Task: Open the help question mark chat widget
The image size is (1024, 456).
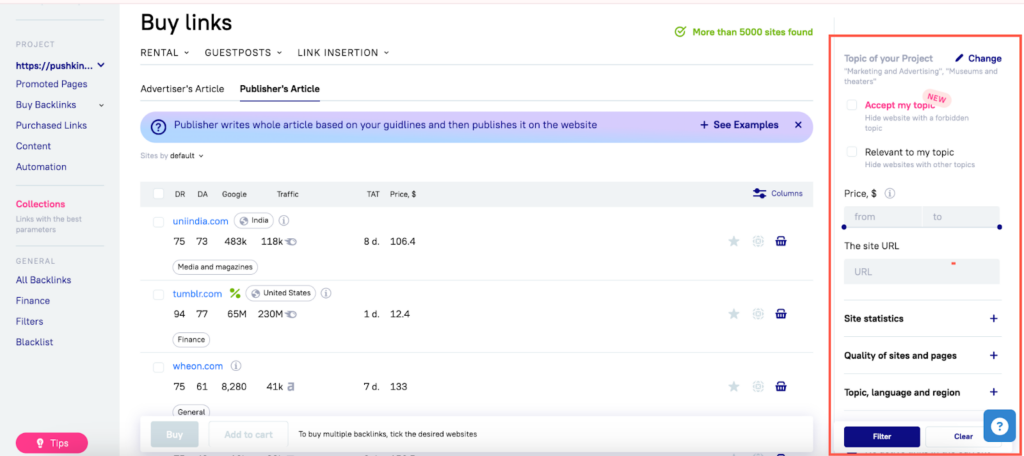Action: click(x=999, y=425)
